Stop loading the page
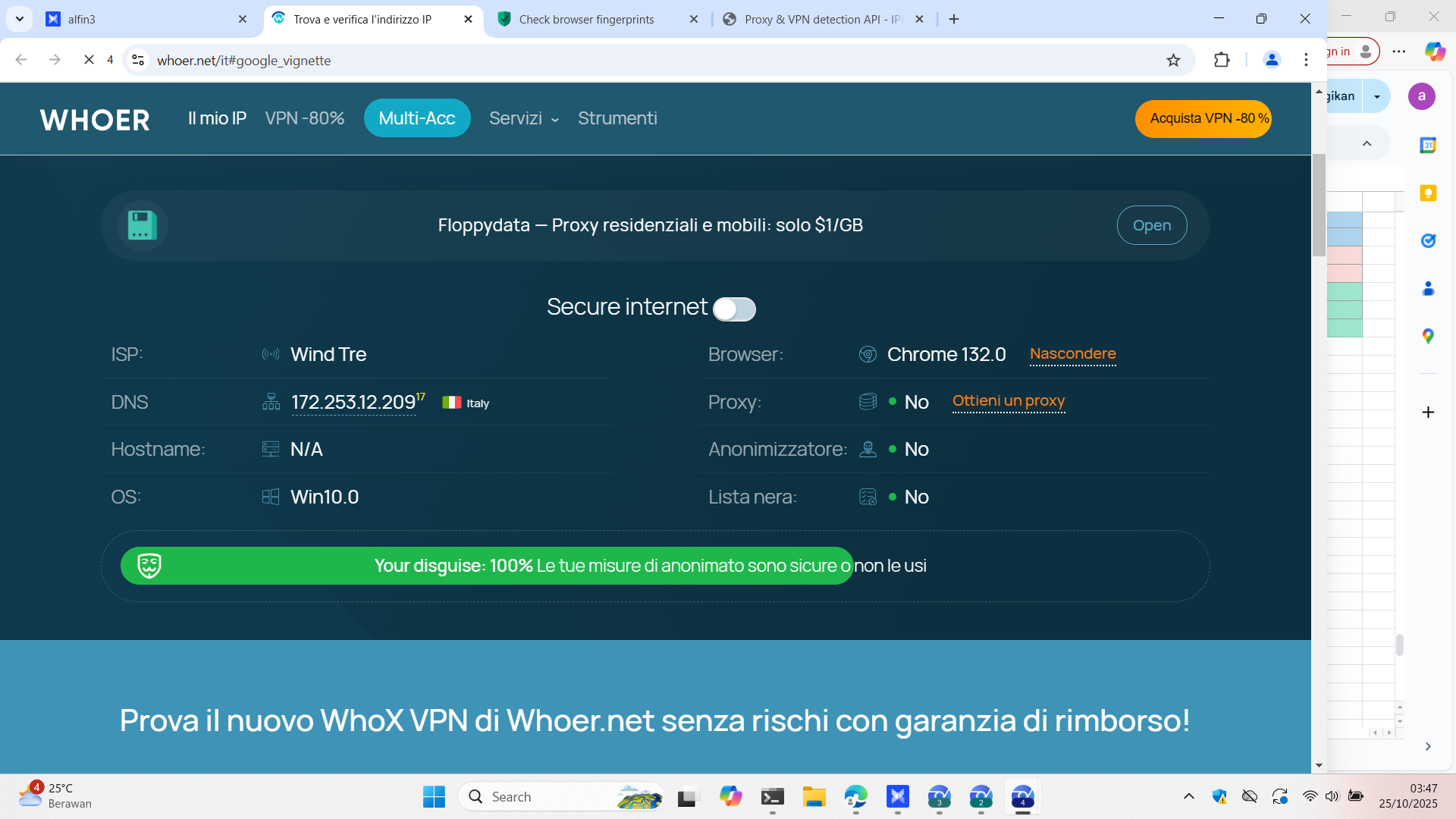1456x819 pixels. point(89,60)
